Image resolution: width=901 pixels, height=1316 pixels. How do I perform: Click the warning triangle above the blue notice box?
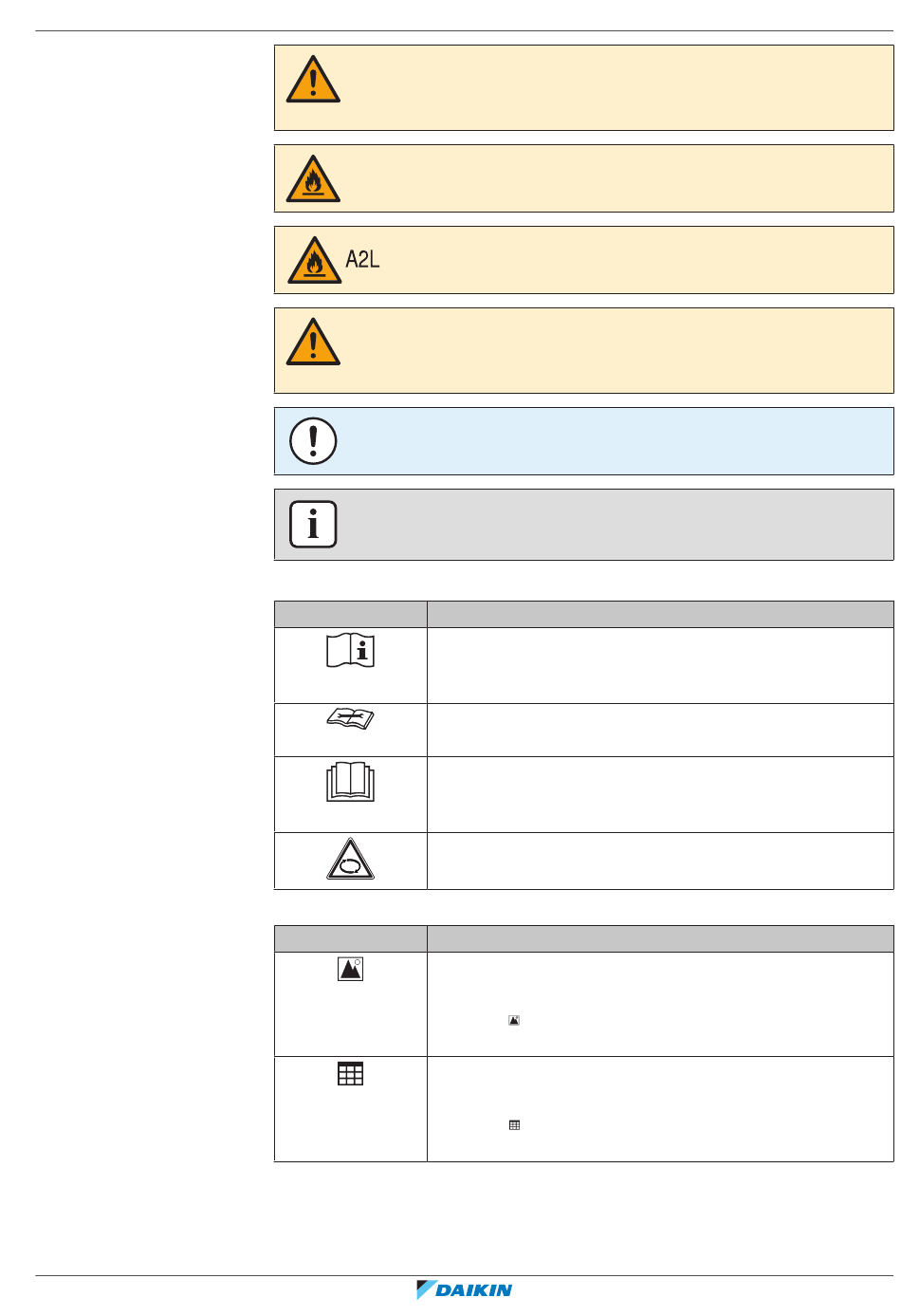coord(313,342)
